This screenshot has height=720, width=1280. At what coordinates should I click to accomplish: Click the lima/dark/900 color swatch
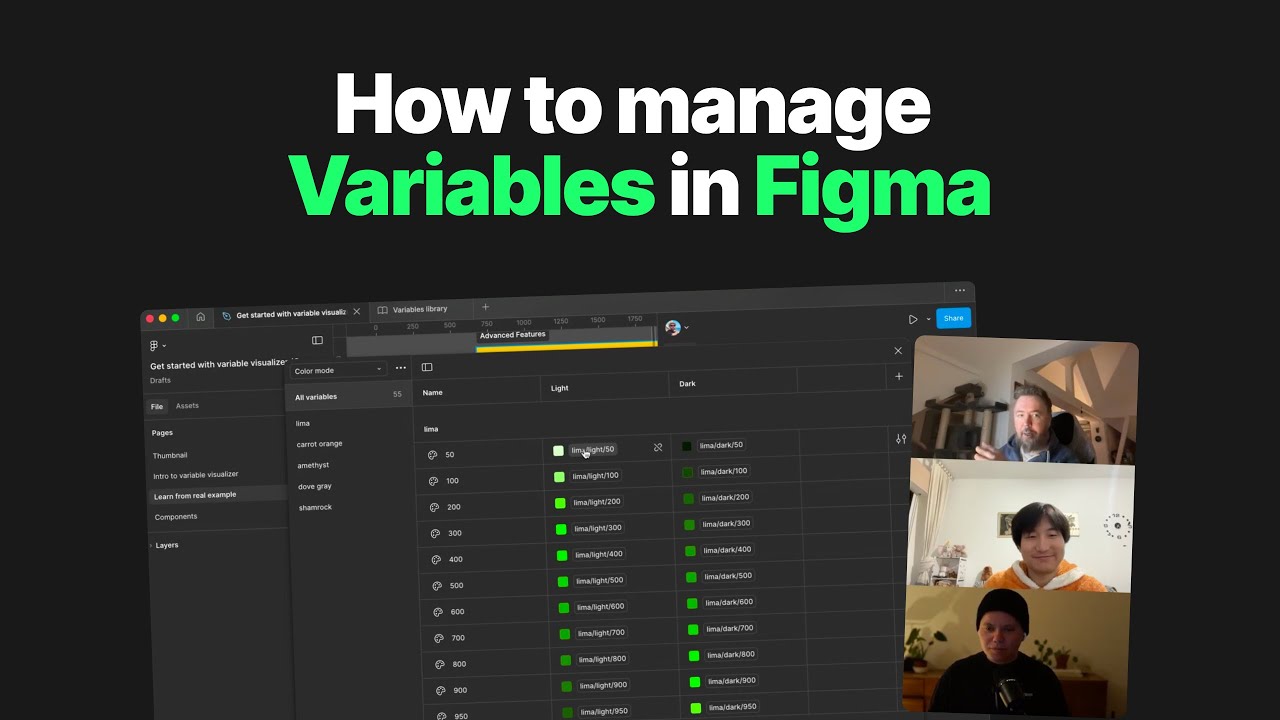(695, 681)
